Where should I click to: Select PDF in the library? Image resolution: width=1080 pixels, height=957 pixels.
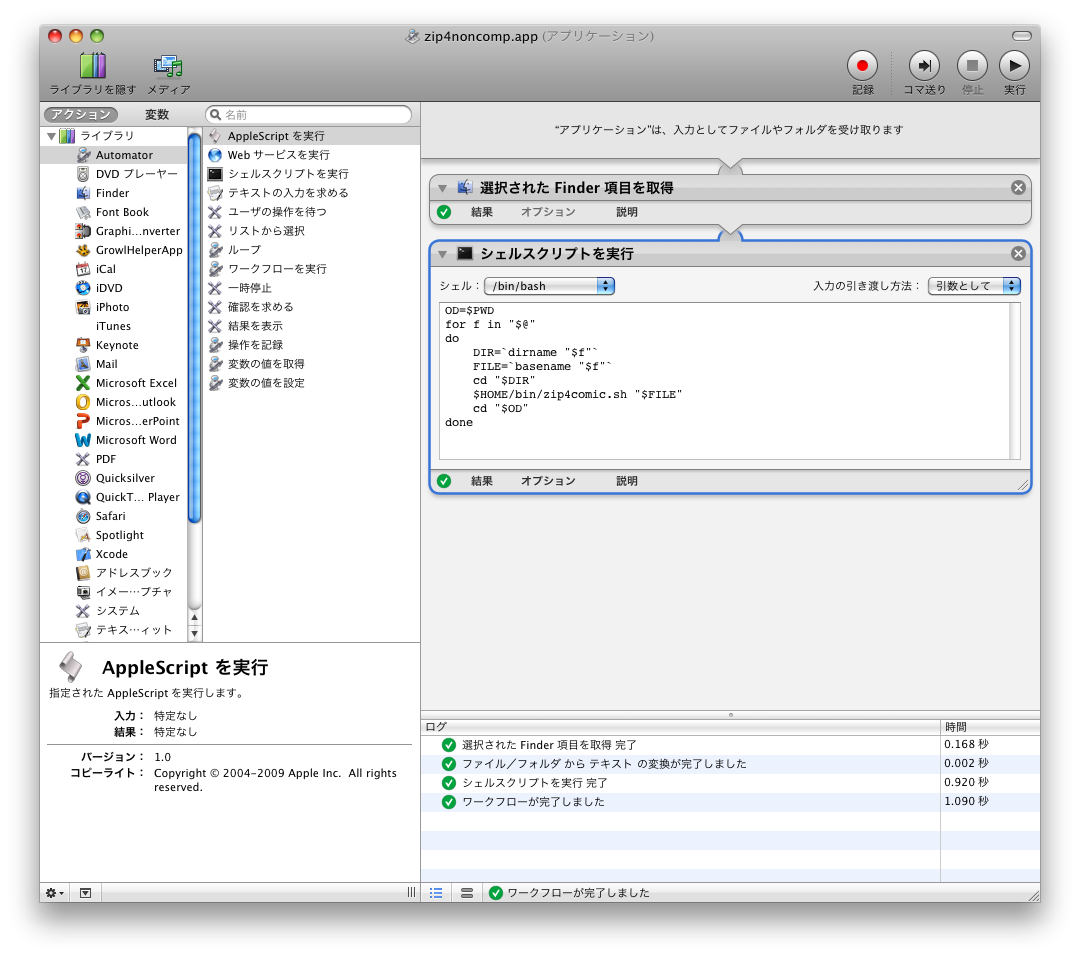[x=114, y=459]
